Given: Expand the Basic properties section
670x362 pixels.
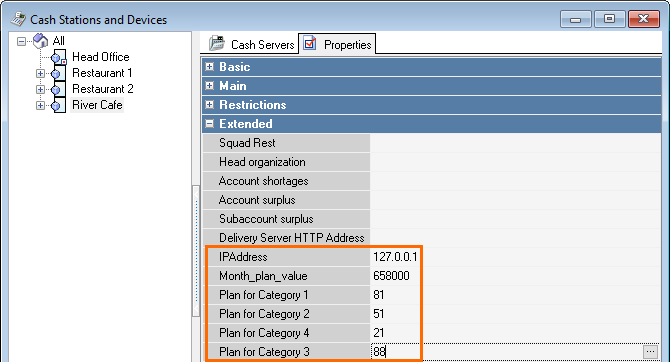Looking at the screenshot, I should [209, 67].
